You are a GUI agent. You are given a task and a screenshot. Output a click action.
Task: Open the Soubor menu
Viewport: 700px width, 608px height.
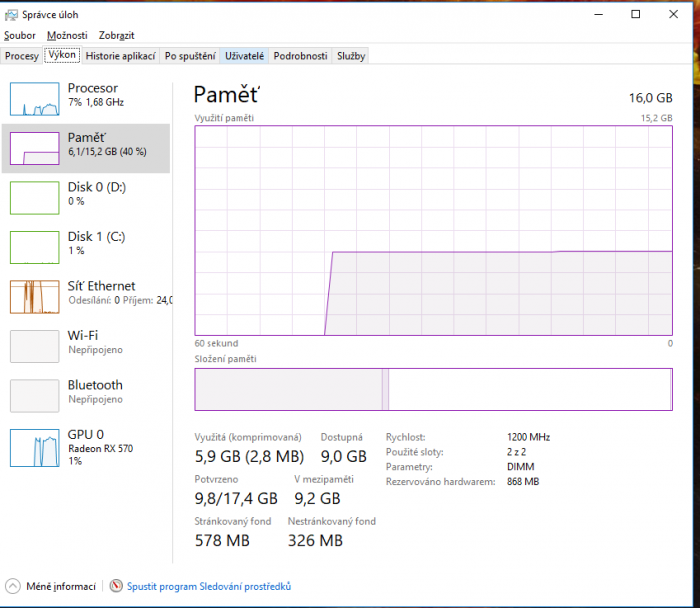coord(19,35)
